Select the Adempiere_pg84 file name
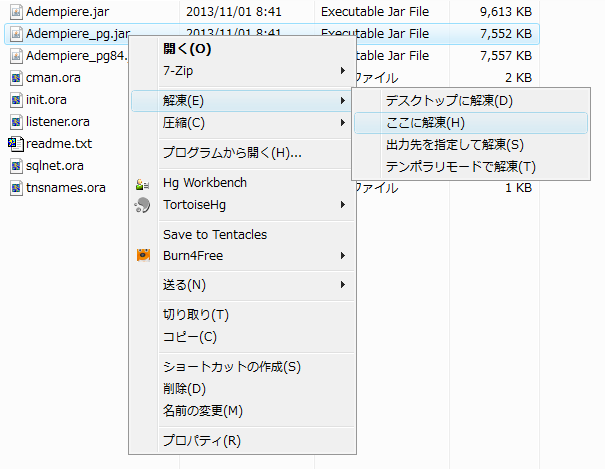 pos(77,56)
